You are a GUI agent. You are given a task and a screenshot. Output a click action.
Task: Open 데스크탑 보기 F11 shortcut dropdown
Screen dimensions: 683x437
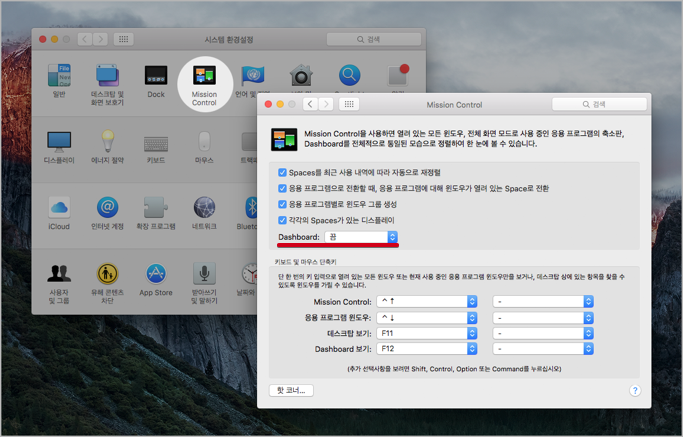pos(427,333)
